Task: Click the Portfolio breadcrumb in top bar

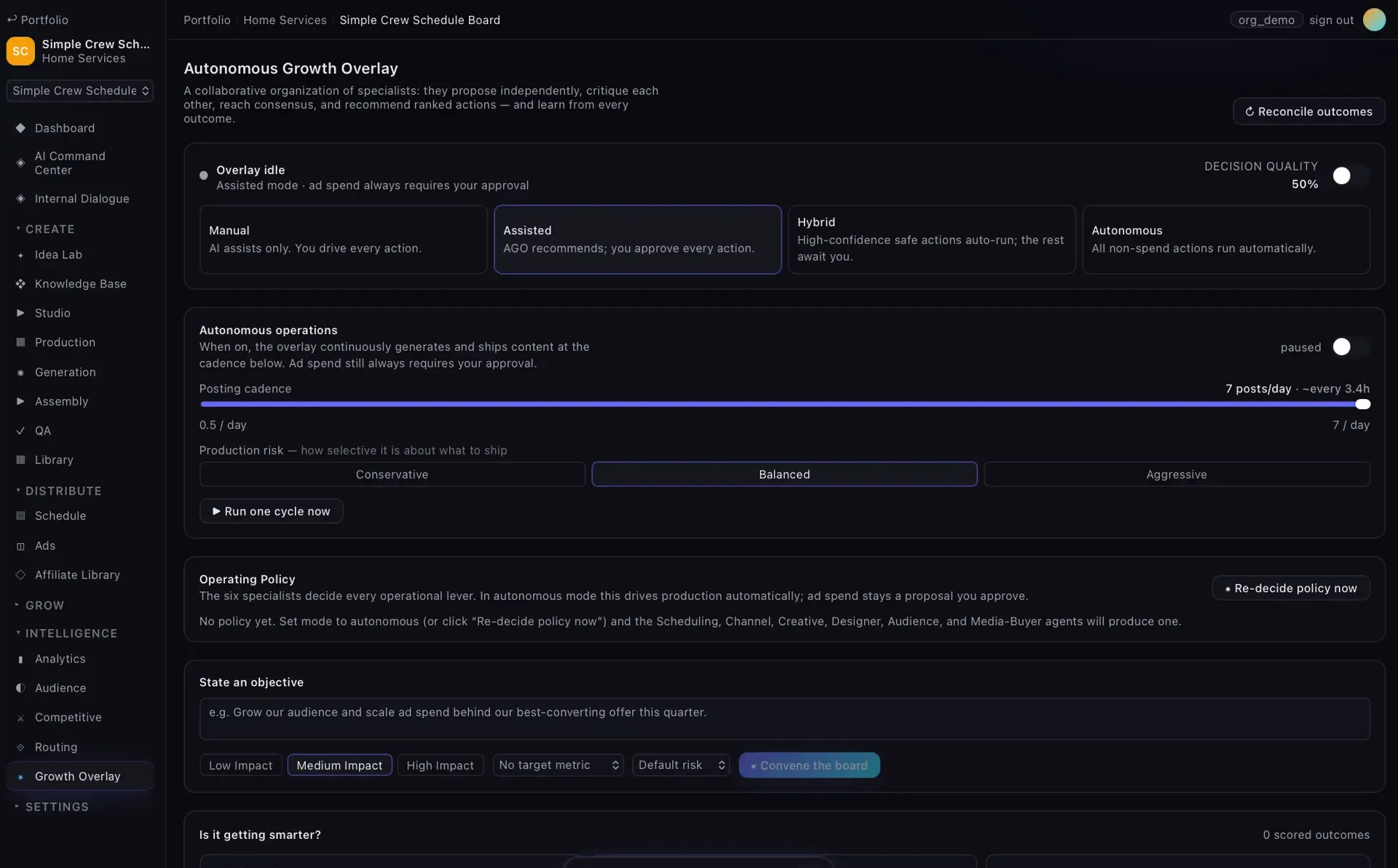Action: (207, 20)
